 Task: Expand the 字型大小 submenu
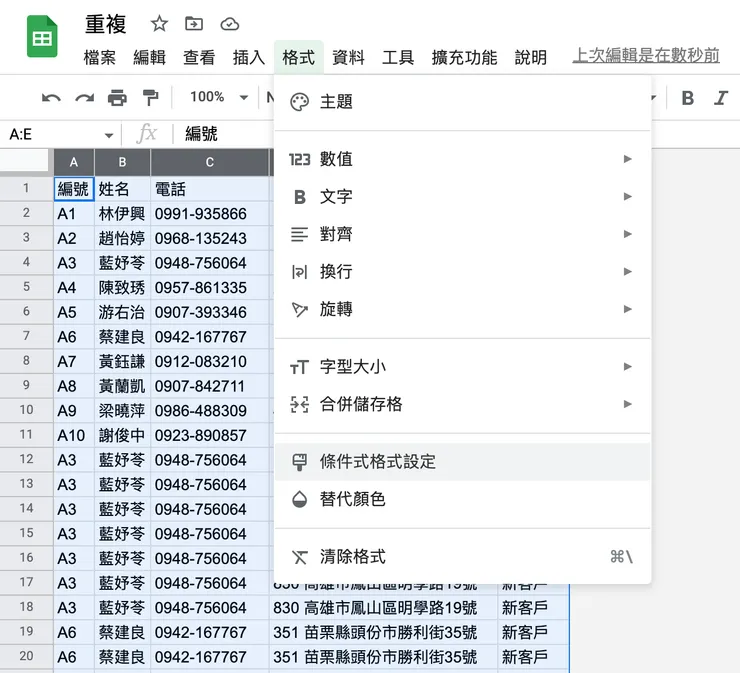point(462,367)
